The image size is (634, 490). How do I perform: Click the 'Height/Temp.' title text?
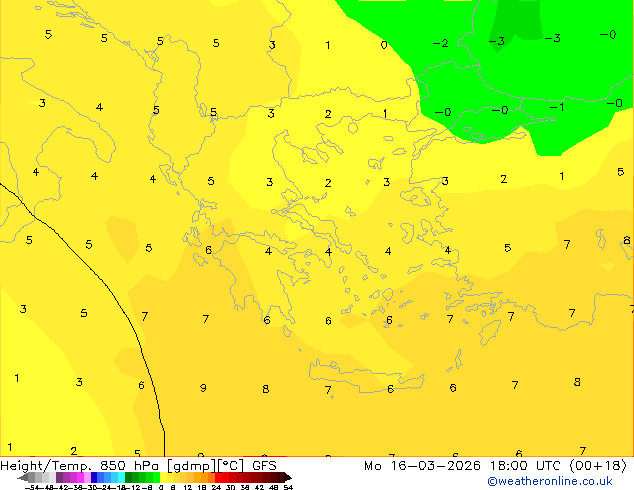[45, 466]
